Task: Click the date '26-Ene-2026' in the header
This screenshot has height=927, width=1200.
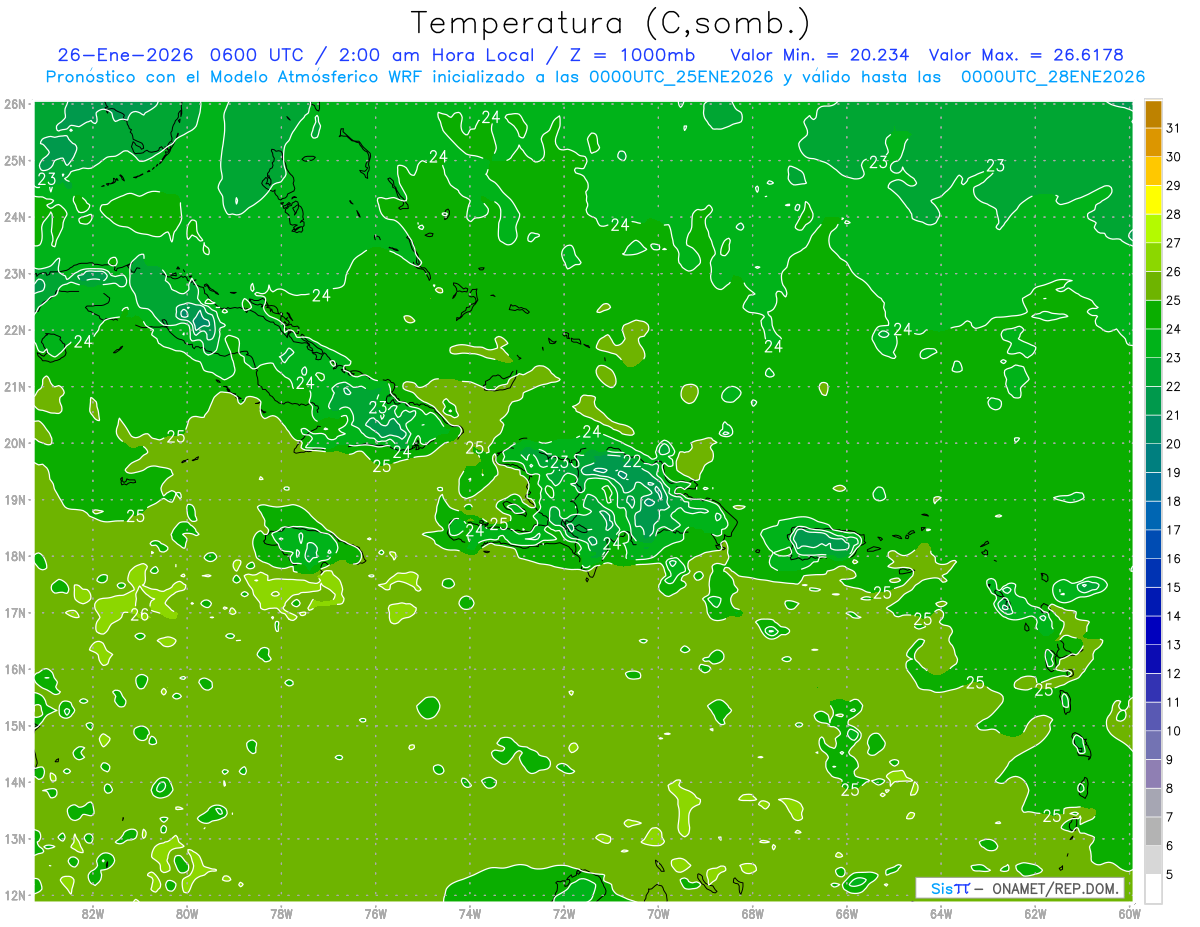Action: (126, 54)
